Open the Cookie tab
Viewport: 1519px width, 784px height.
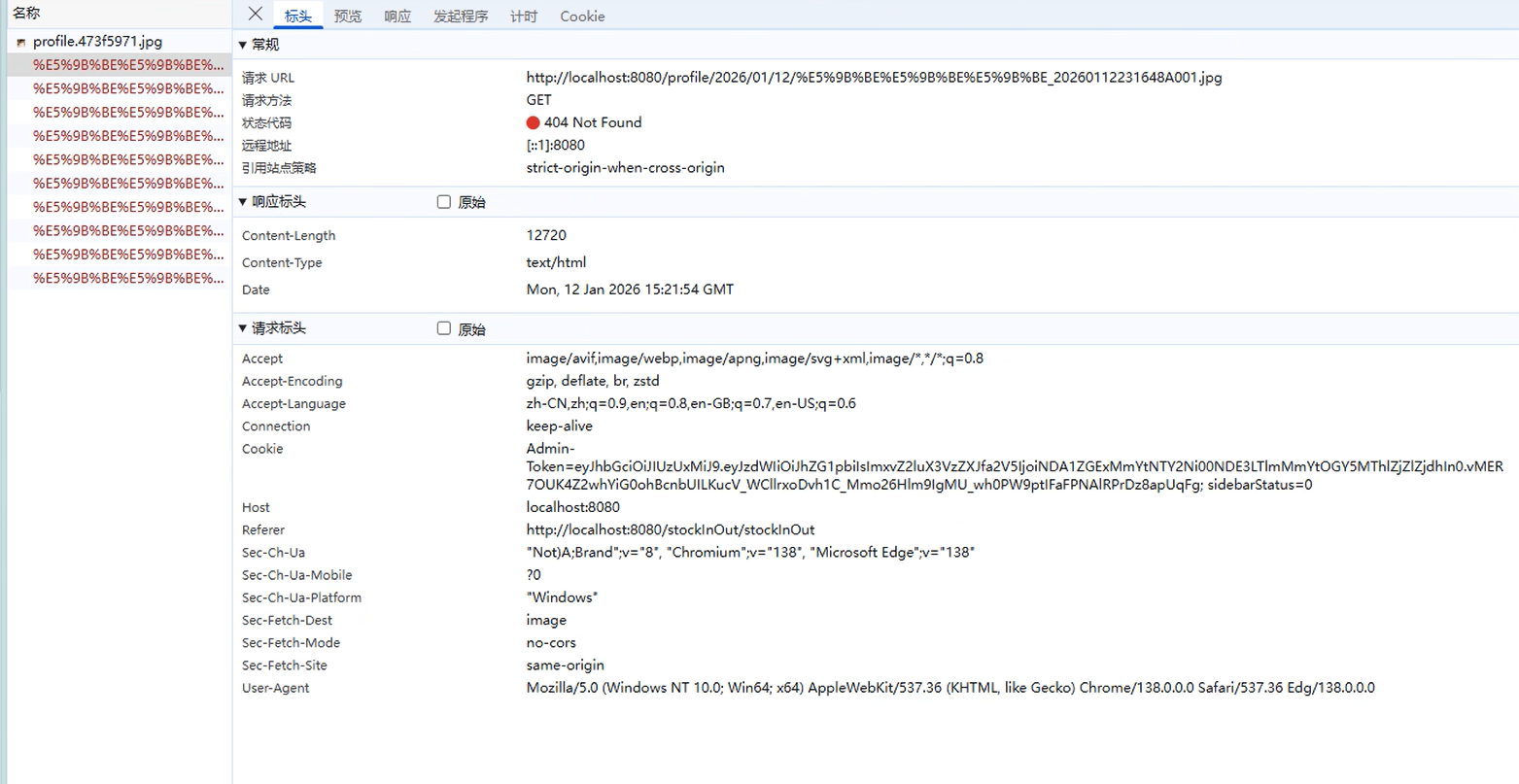[x=582, y=17]
